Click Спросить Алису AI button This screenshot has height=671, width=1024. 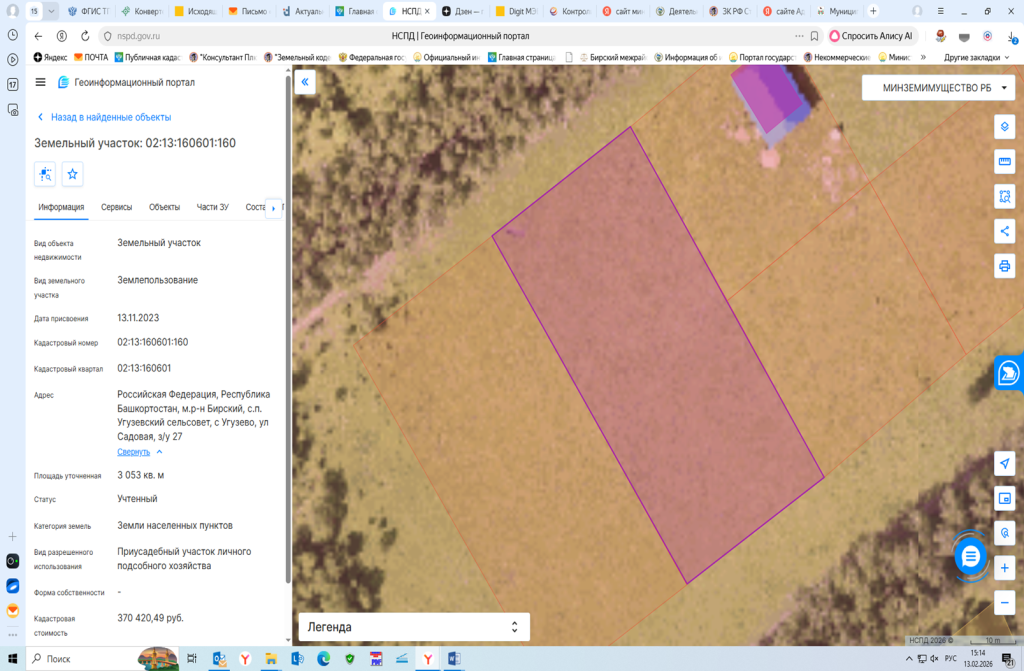[x=868, y=36]
